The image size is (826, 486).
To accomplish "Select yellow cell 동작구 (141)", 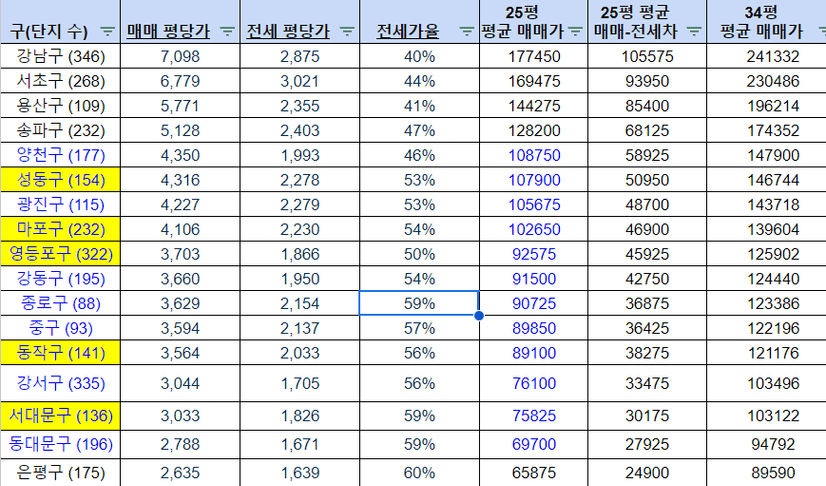I will pyautogui.click(x=61, y=353).
